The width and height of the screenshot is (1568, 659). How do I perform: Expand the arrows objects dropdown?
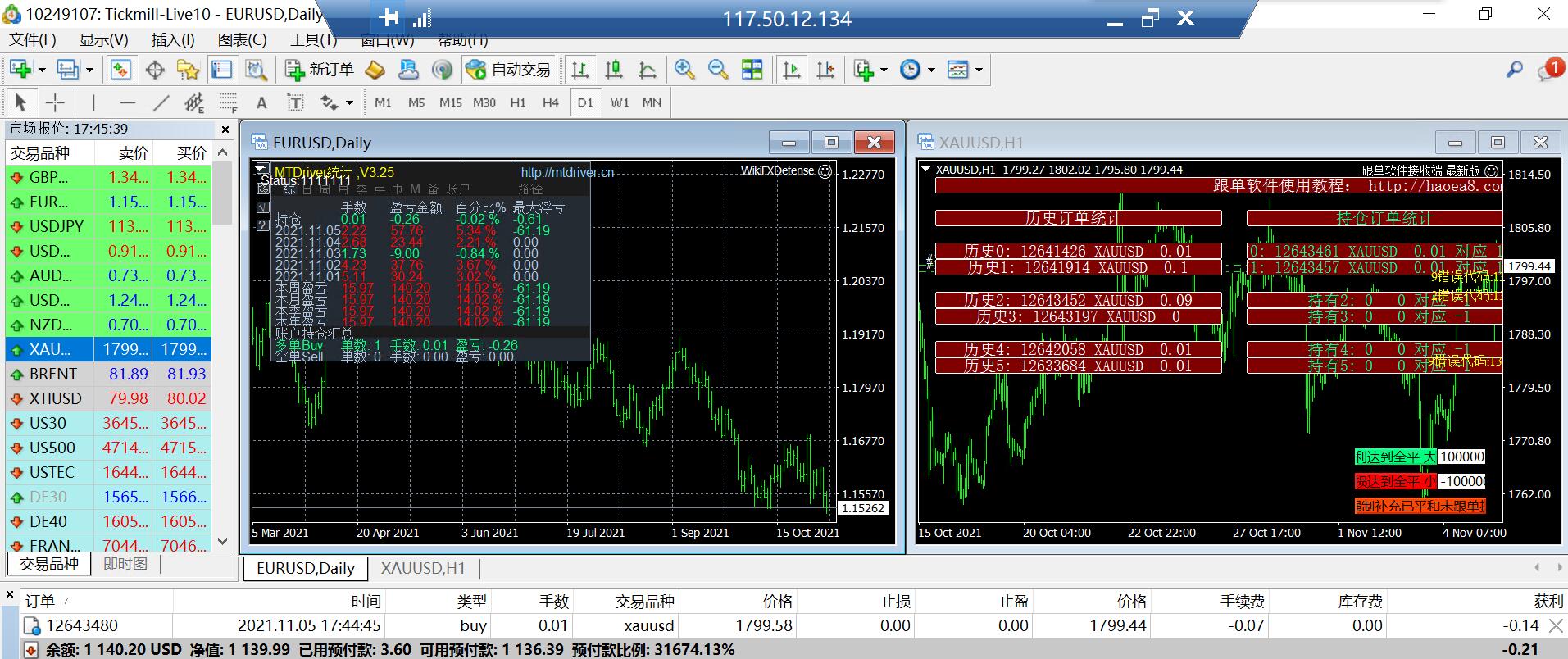click(x=349, y=103)
